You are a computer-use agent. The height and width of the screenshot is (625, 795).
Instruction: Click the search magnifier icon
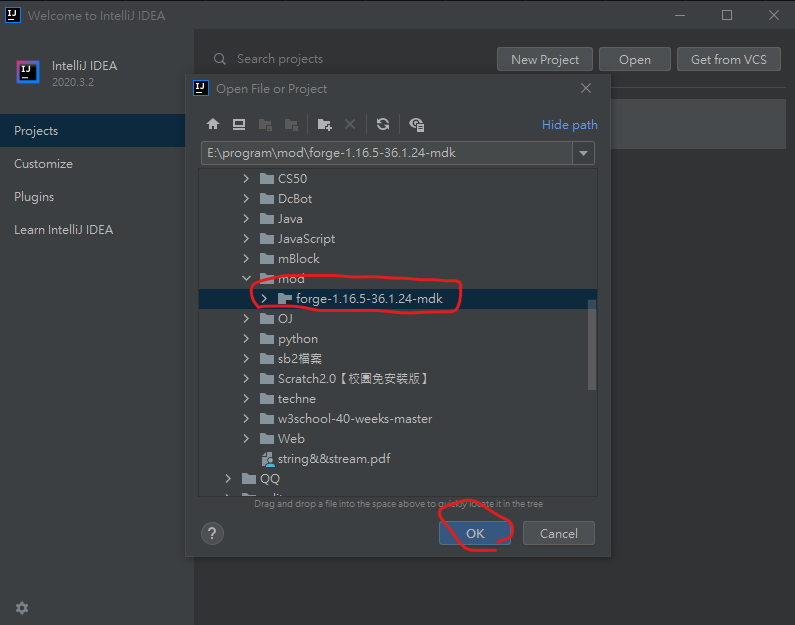pos(220,59)
